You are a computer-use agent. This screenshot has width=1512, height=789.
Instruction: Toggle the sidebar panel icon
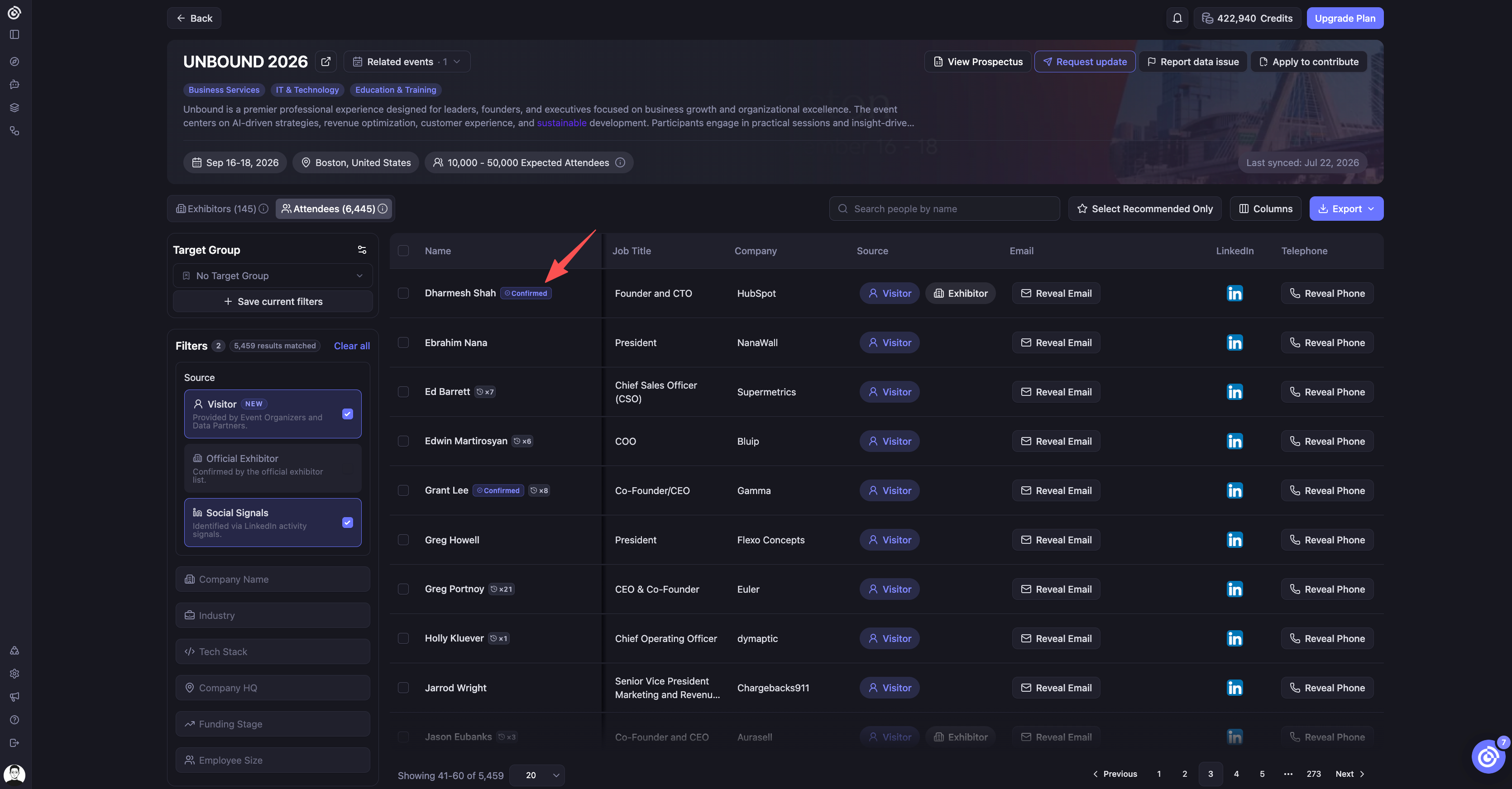14,35
